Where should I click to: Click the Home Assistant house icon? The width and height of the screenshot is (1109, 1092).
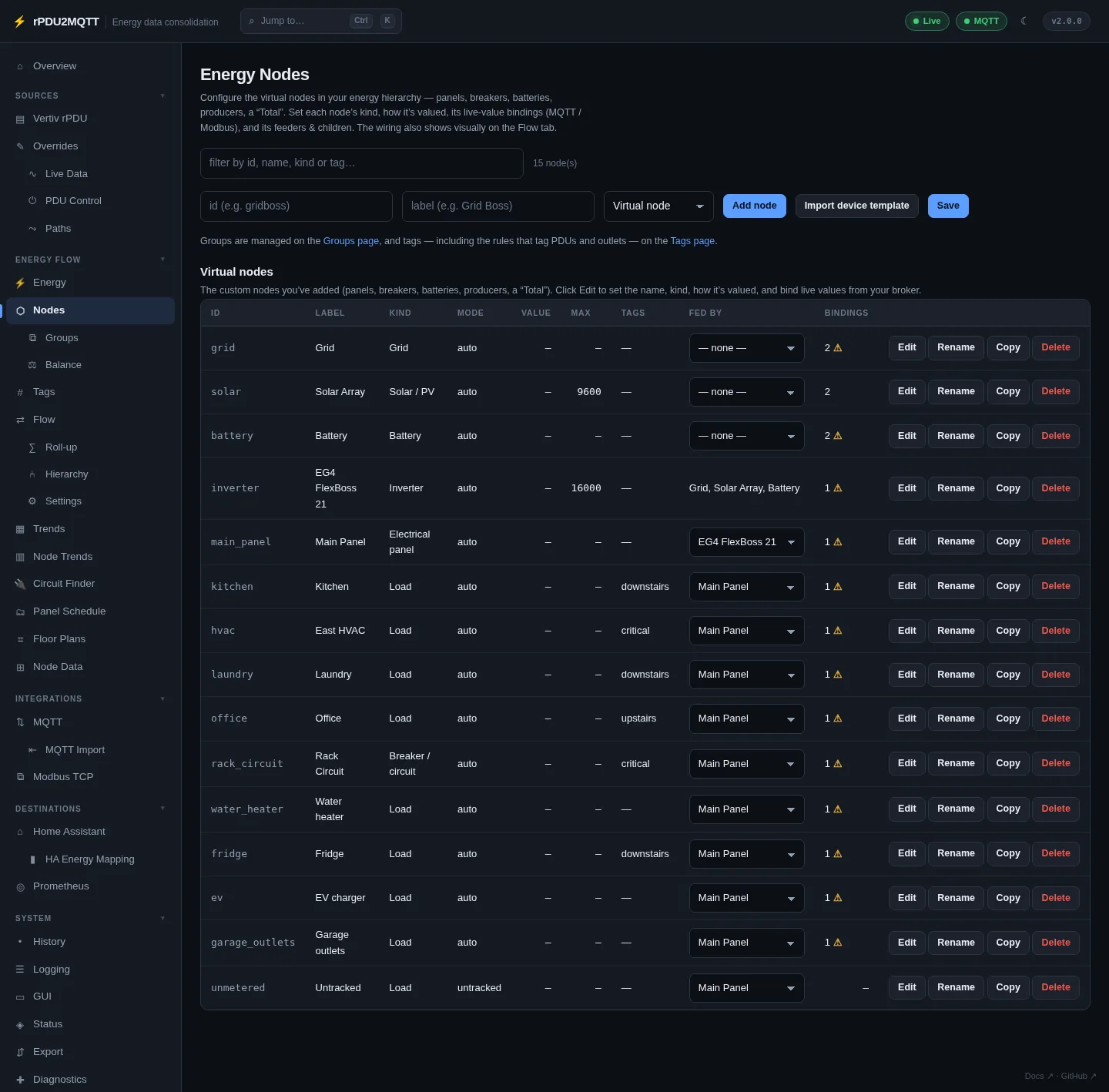20,832
